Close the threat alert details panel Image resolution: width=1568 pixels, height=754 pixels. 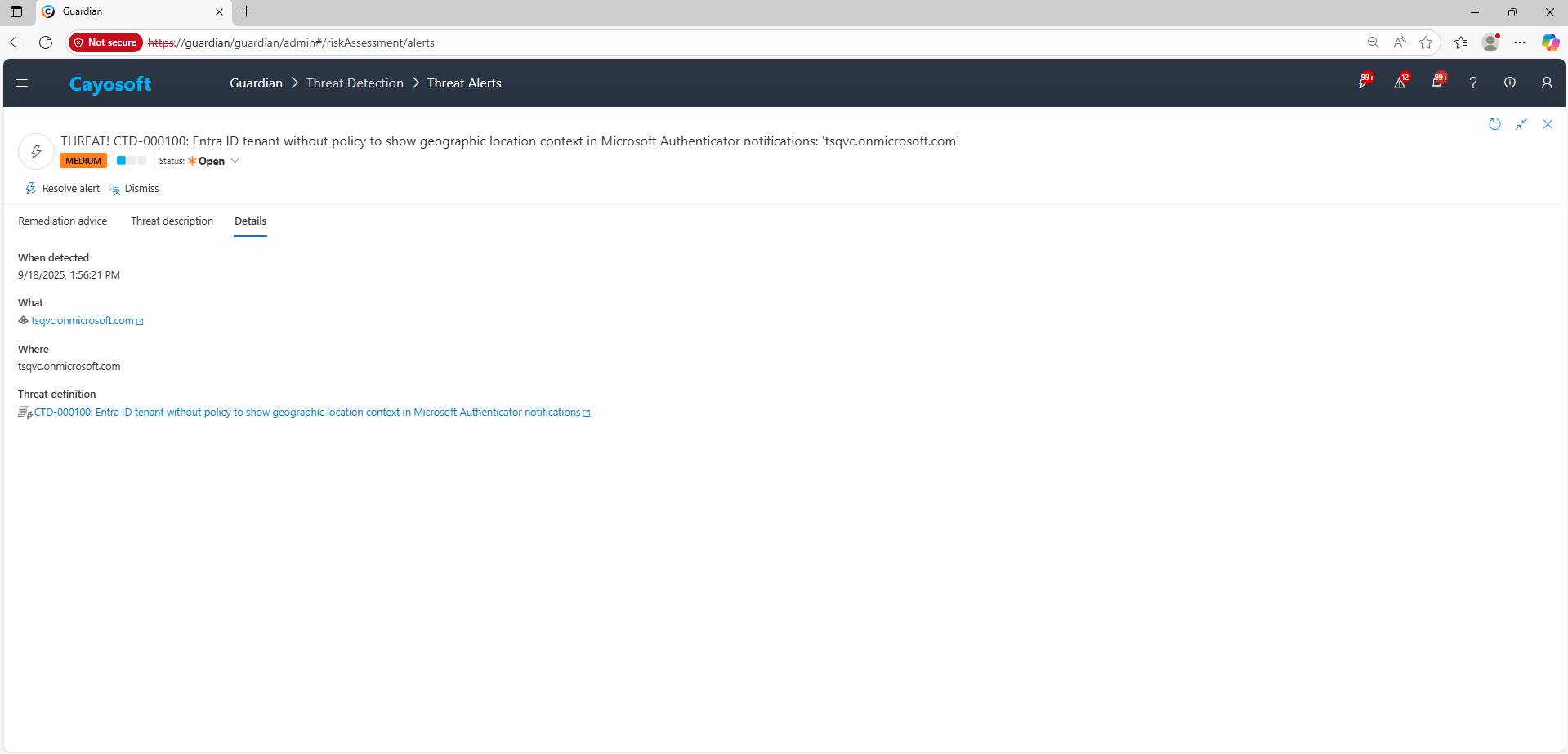1548,124
